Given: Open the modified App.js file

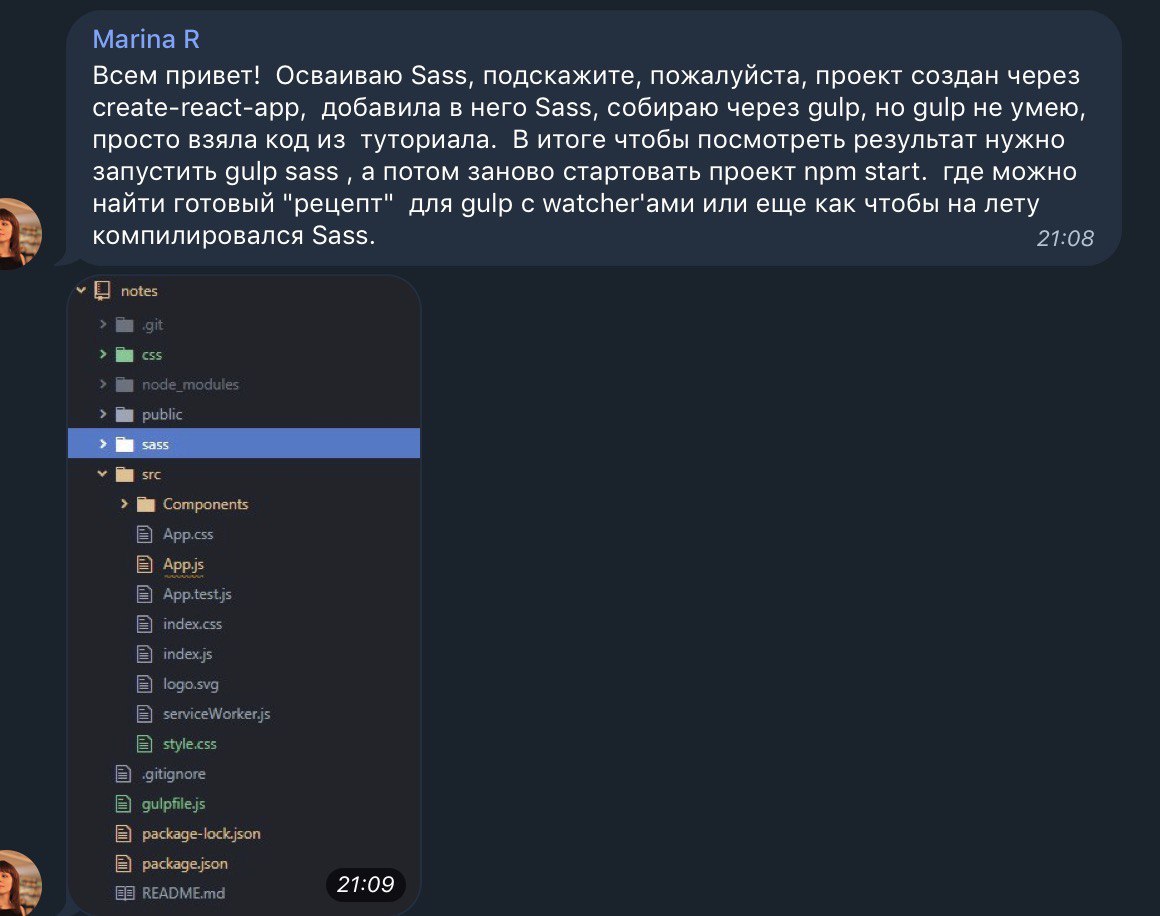Looking at the screenshot, I should click(x=183, y=565).
